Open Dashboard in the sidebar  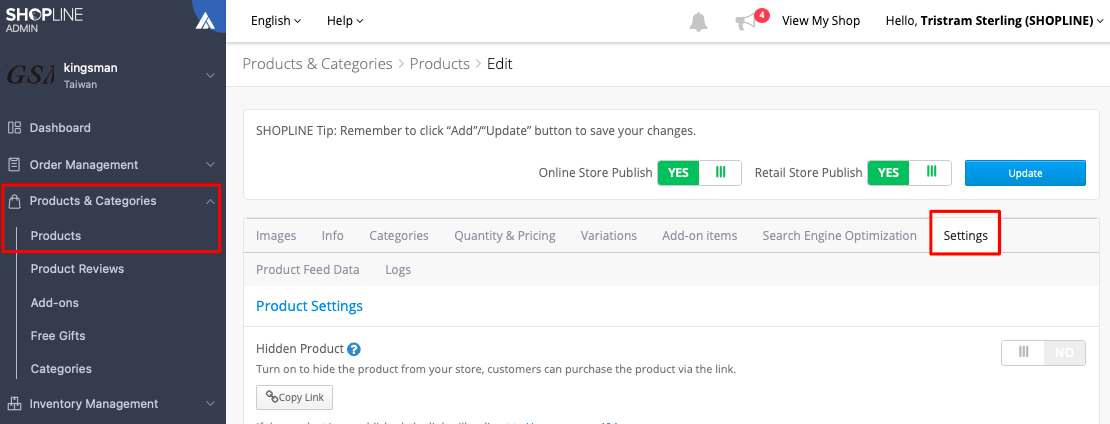[x=60, y=128]
